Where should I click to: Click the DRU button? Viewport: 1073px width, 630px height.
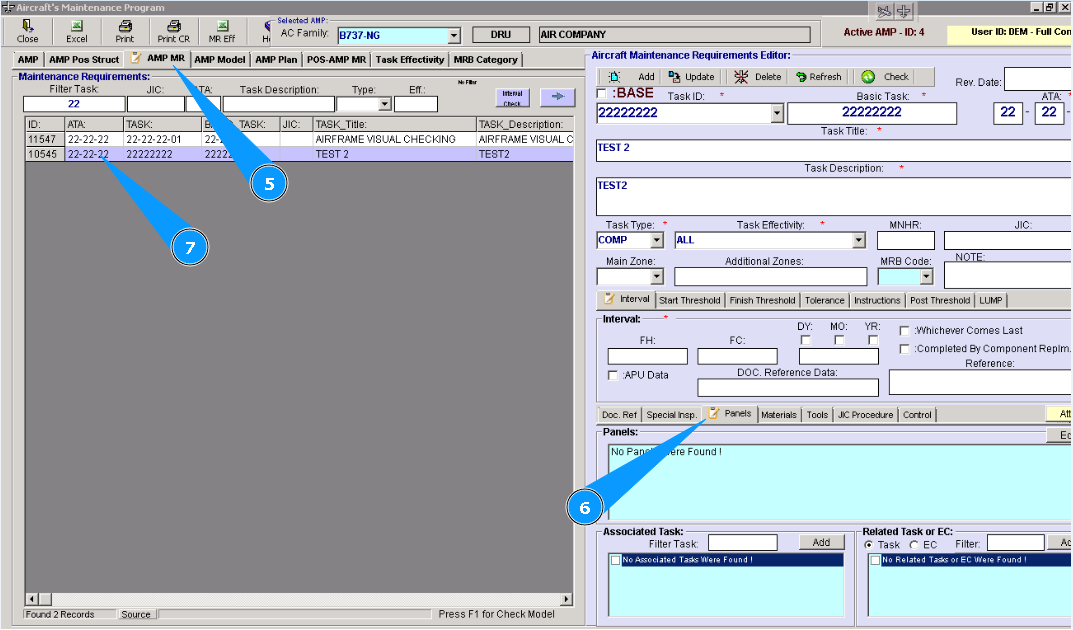pos(500,34)
